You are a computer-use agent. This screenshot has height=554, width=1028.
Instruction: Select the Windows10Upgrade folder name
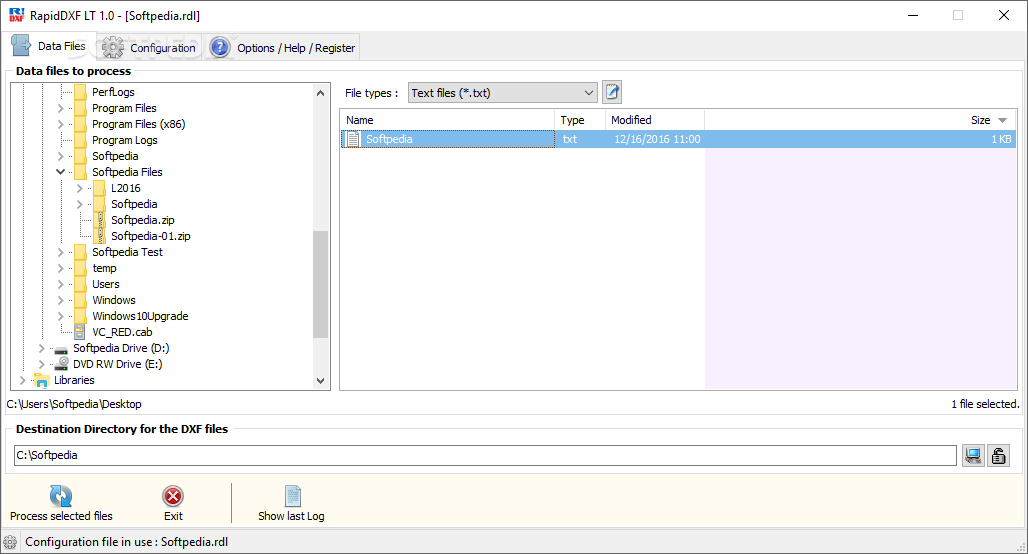click(140, 316)
